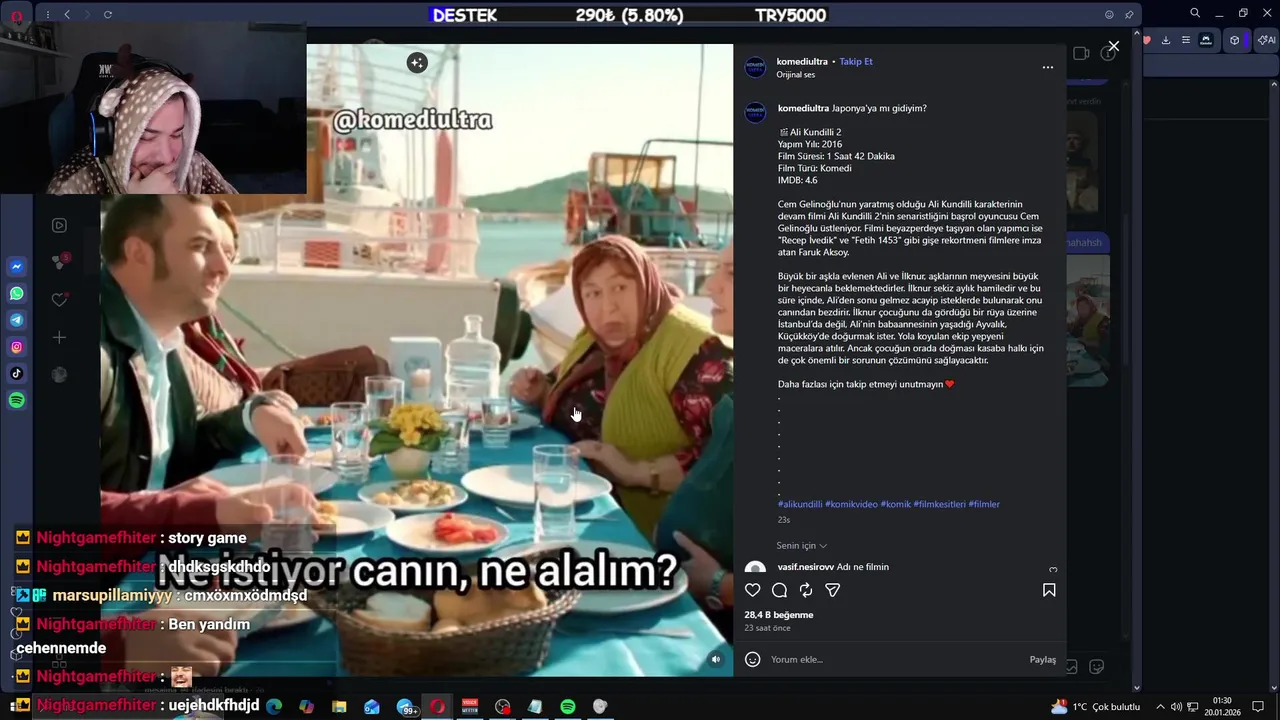1280x720 pixels.
Task: Open the #komikvideo hashtag
Action: pos(851,504)
